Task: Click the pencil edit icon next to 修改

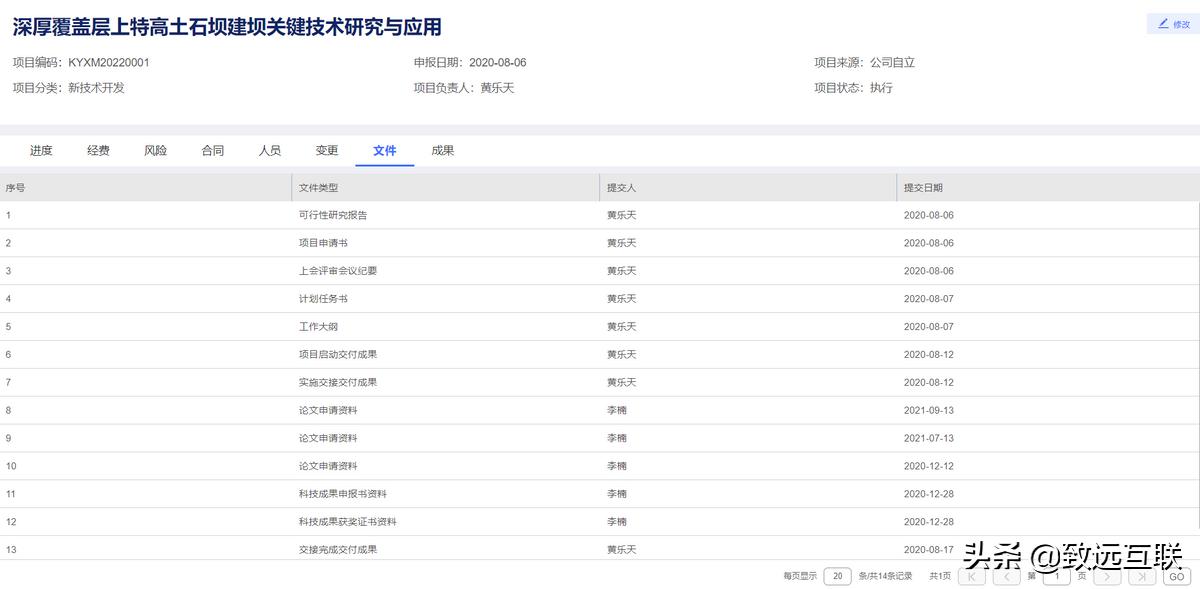Action: click(1160, 23)
